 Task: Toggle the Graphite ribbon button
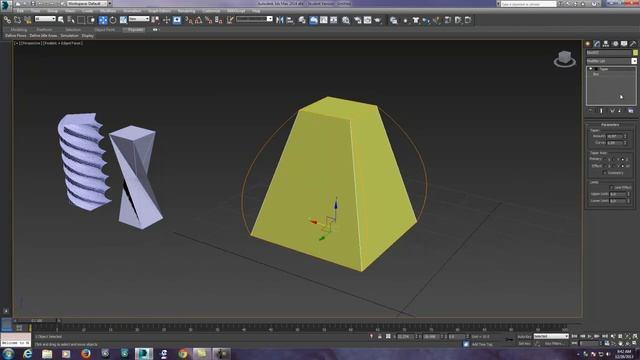tap(313, 20)
